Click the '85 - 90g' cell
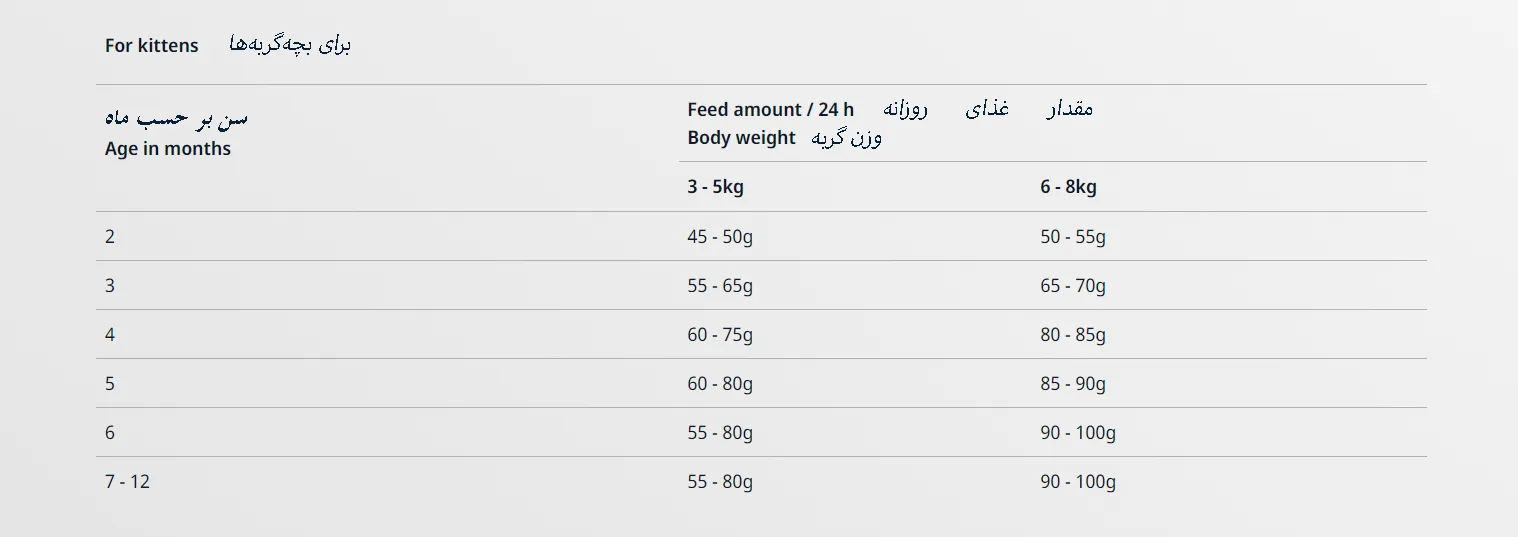Image resolution: width=1518 pixels, height=537 pixels. 1073,384
